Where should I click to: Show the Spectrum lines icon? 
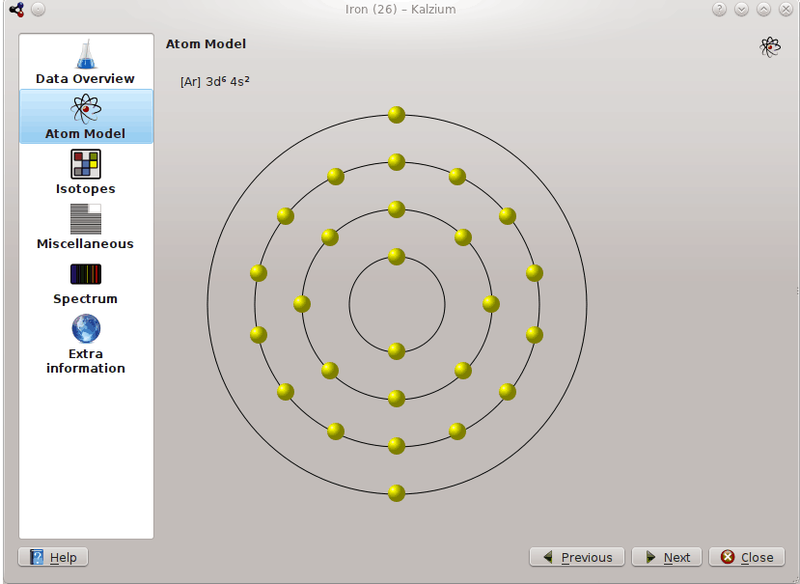click(86, 274)
